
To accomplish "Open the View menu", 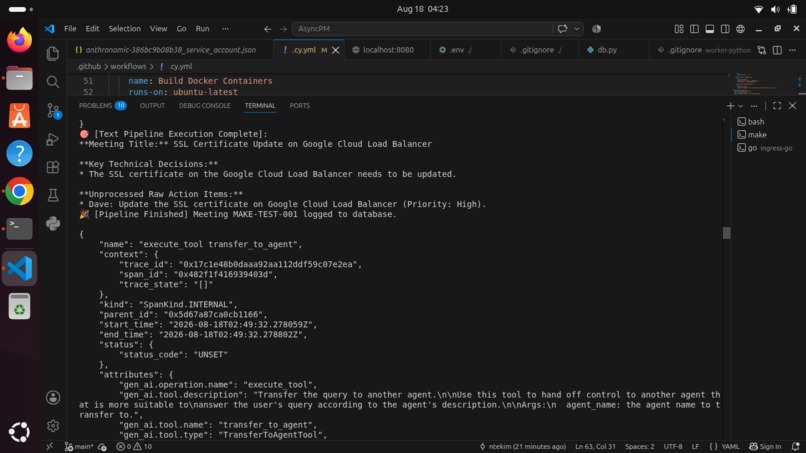I will click(x=158, y=29).
